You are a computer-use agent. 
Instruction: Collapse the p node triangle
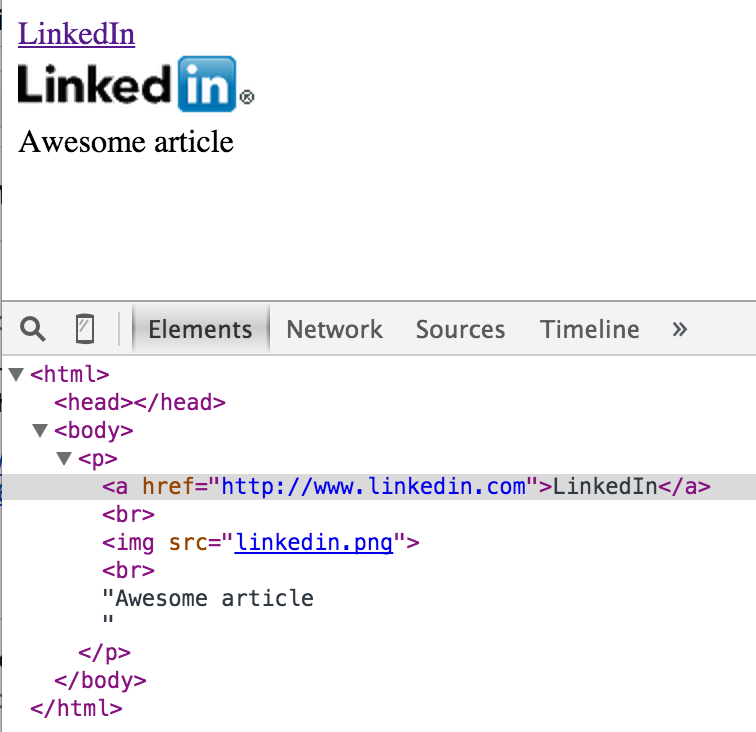click(x=64, y=458)
